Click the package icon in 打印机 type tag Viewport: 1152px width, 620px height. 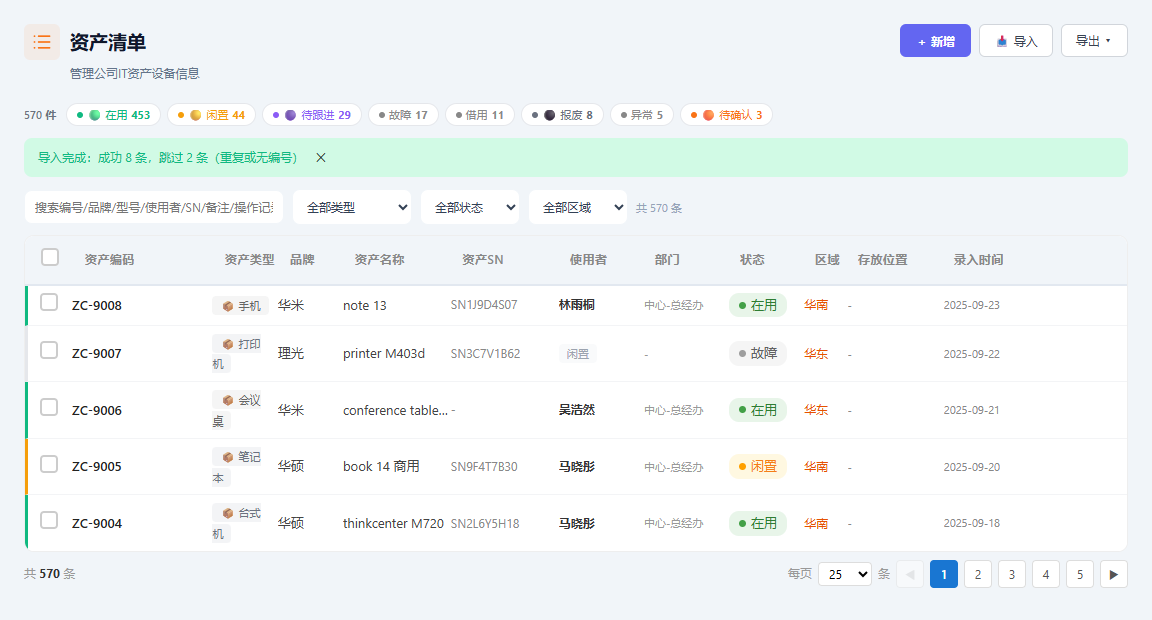click(x=228, y=344)
